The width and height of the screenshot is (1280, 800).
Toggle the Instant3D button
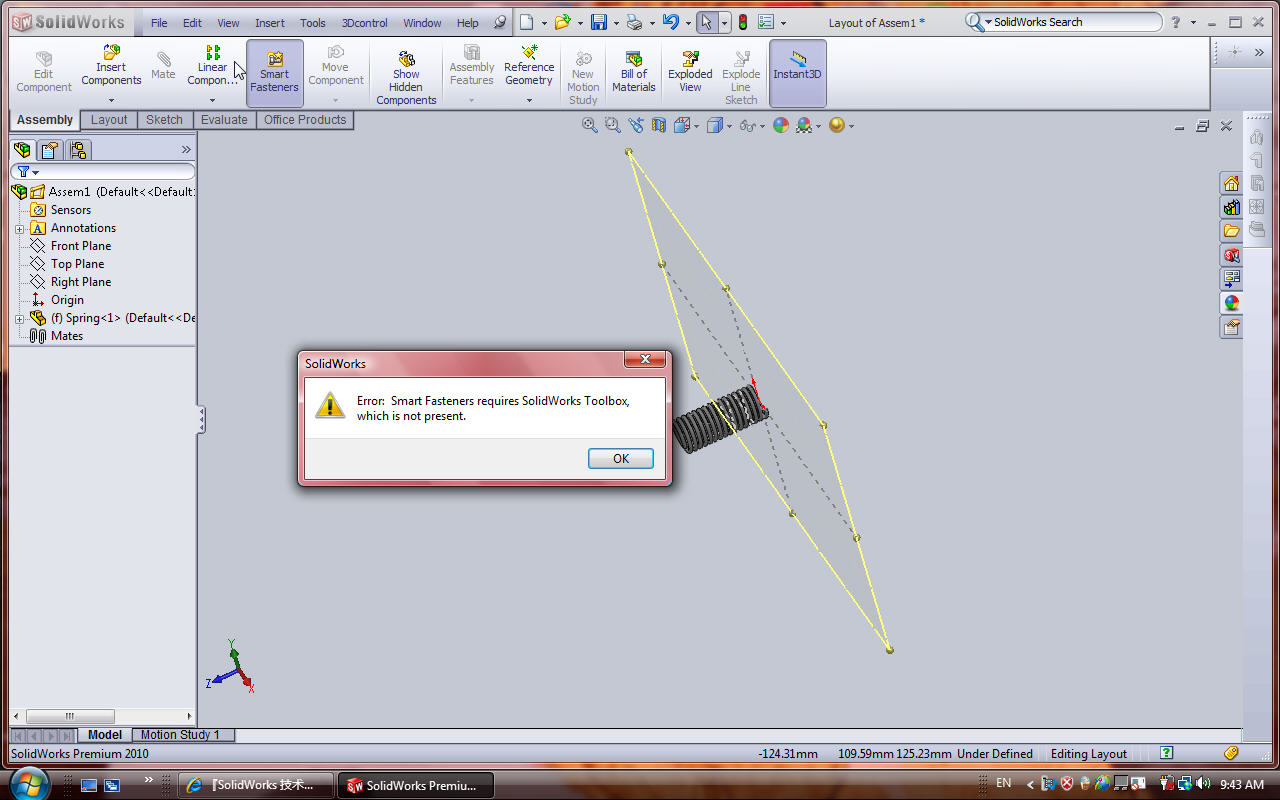[797, 73]
